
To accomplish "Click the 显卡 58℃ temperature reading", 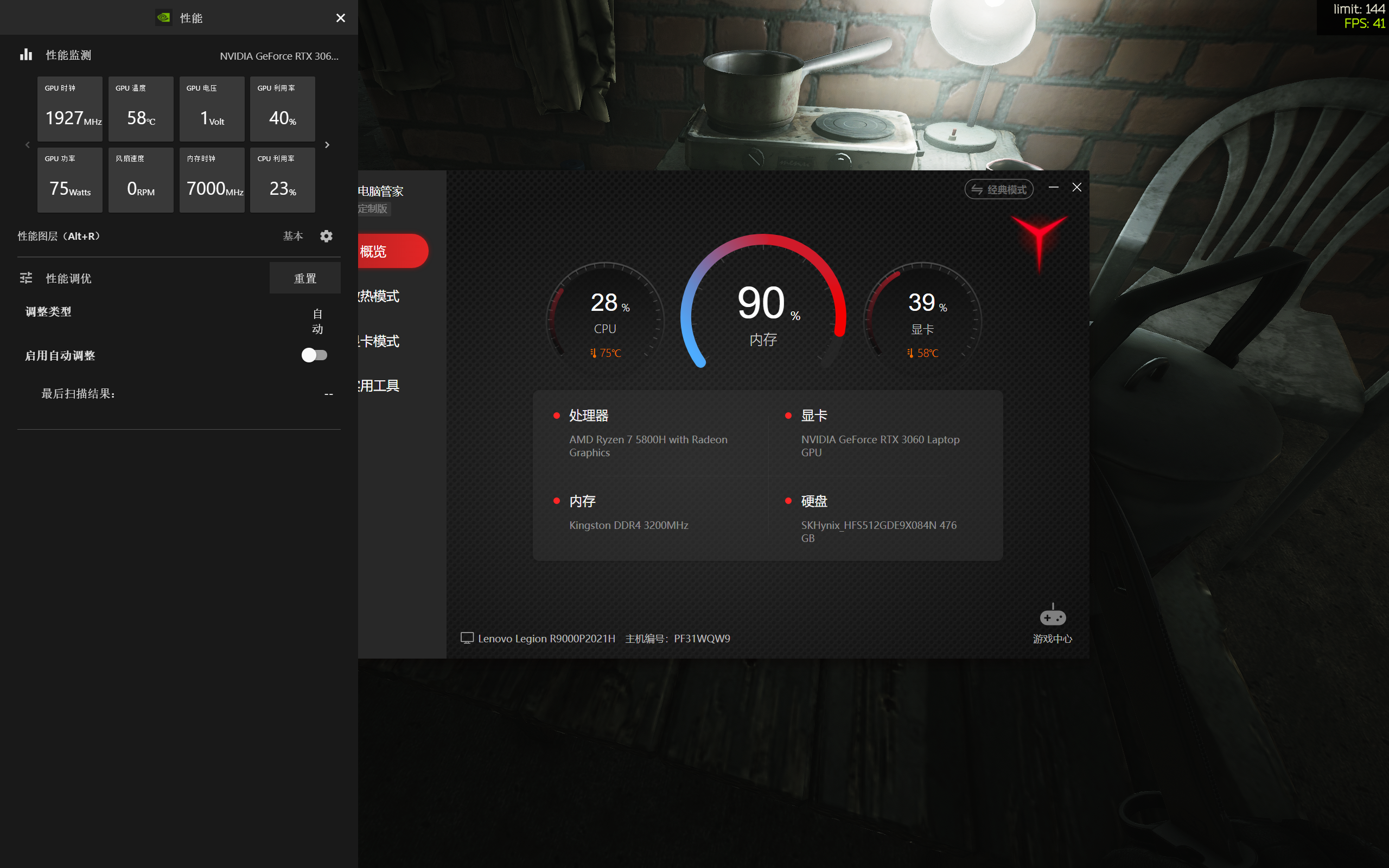I will click(923, 353).
